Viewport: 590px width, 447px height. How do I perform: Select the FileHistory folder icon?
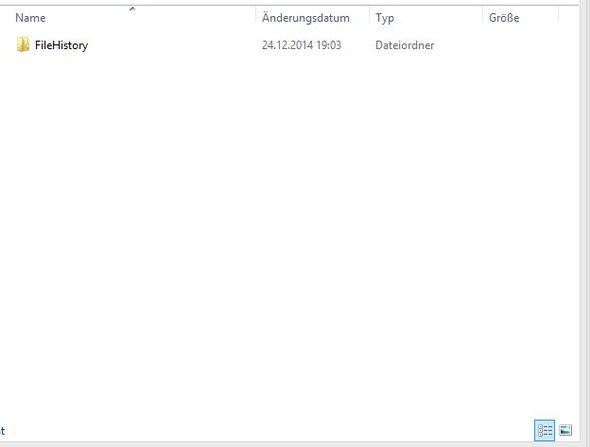coord(23,44)
